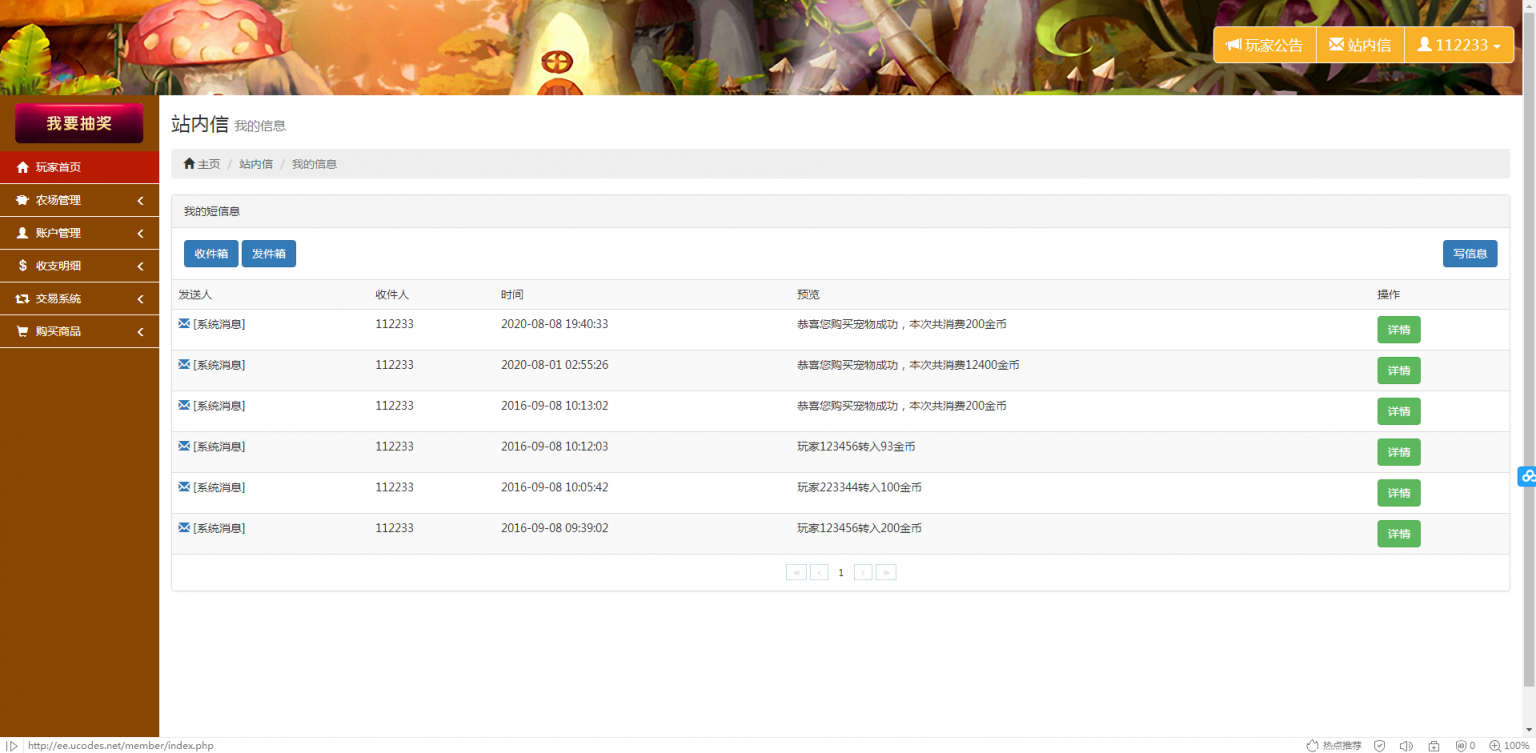Click the zoom 100% icon in the status bar

pyautogui.click(x=1495, y=746)
